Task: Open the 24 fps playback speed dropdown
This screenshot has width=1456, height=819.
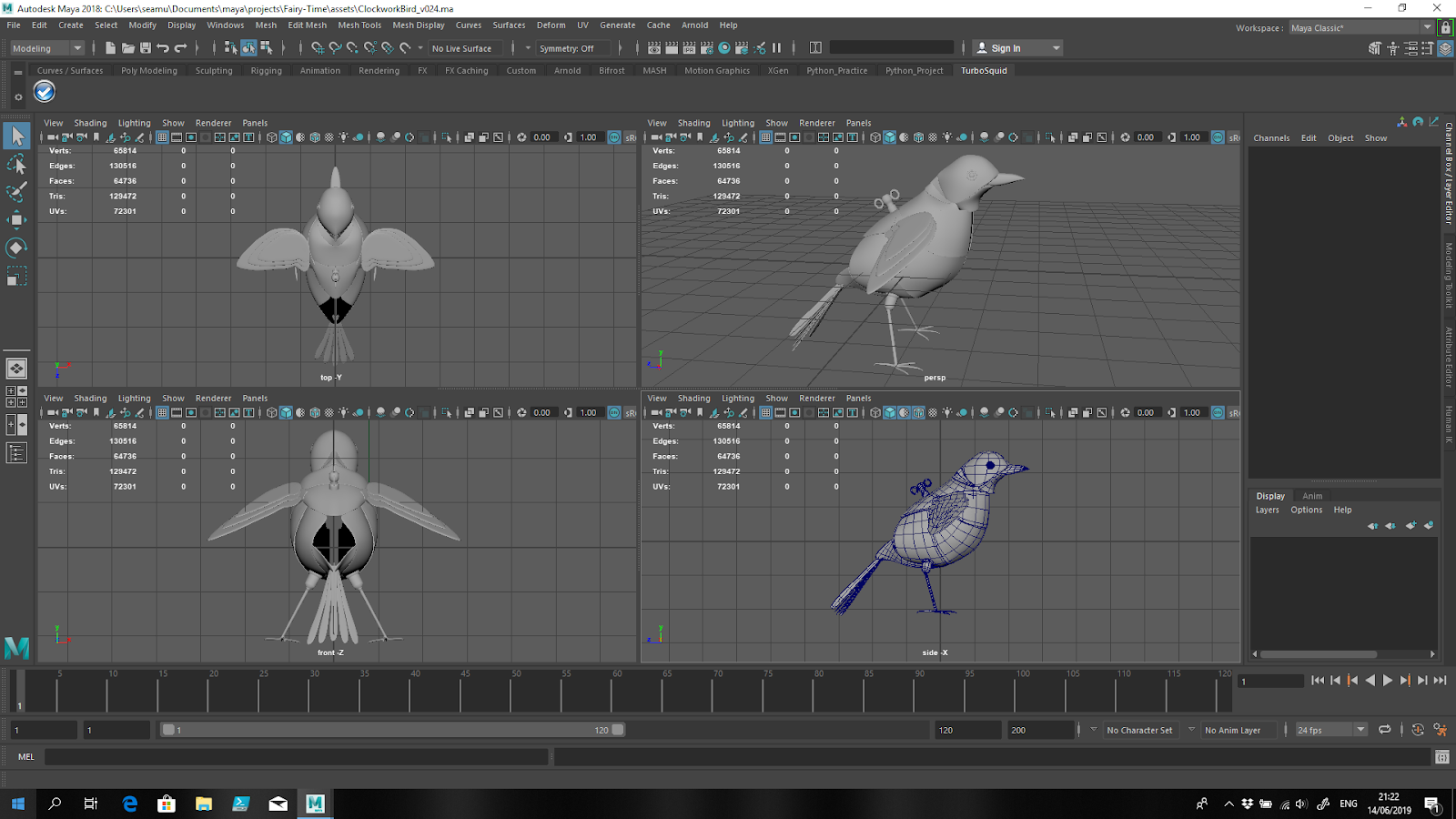Action: click(1330, 729)
